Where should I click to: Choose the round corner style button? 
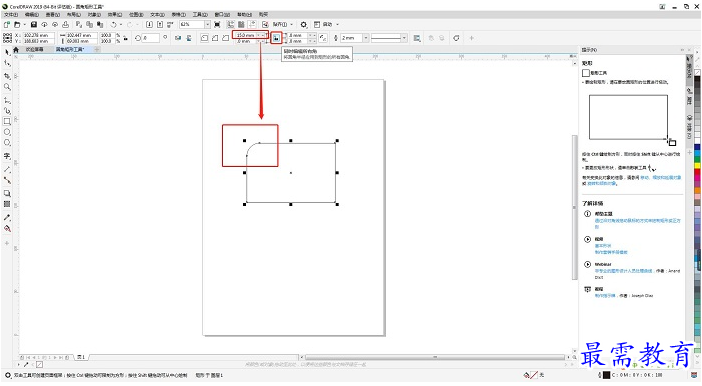tap(204, 38)
